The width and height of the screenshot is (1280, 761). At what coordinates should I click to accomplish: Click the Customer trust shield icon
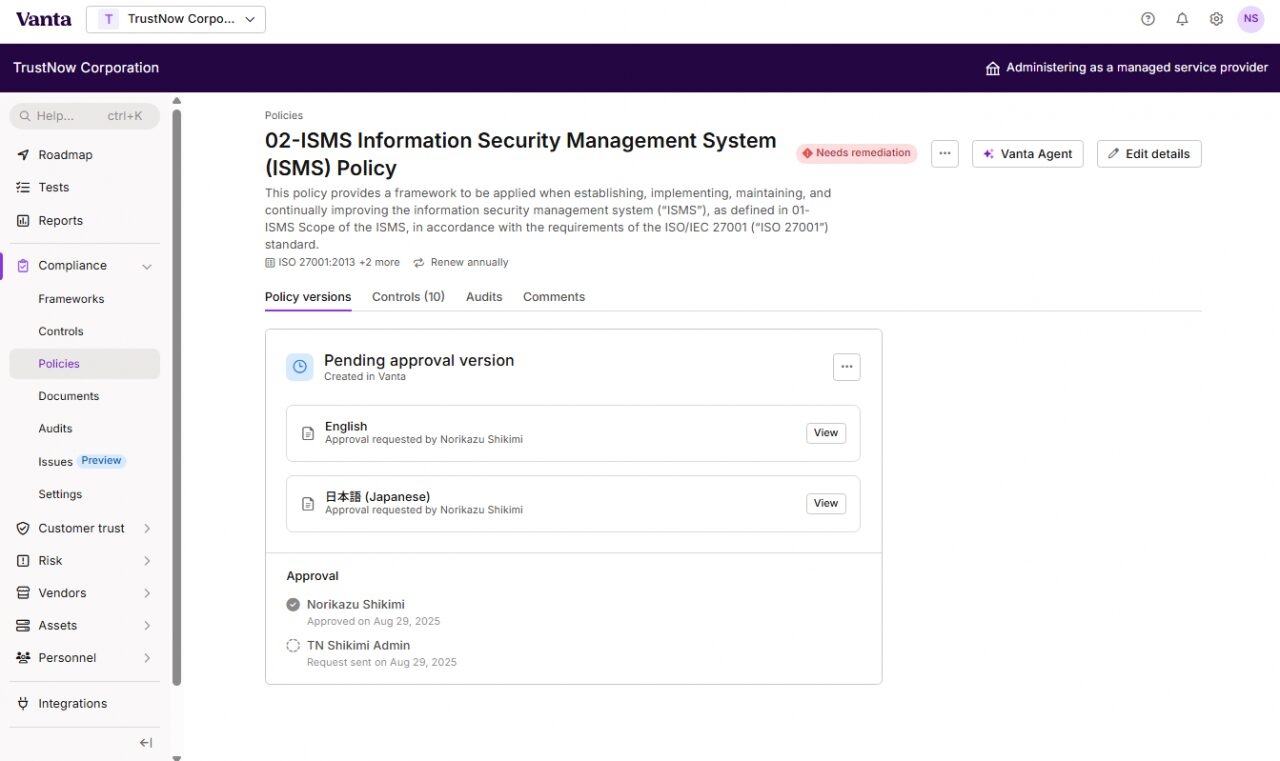[23, 528]
